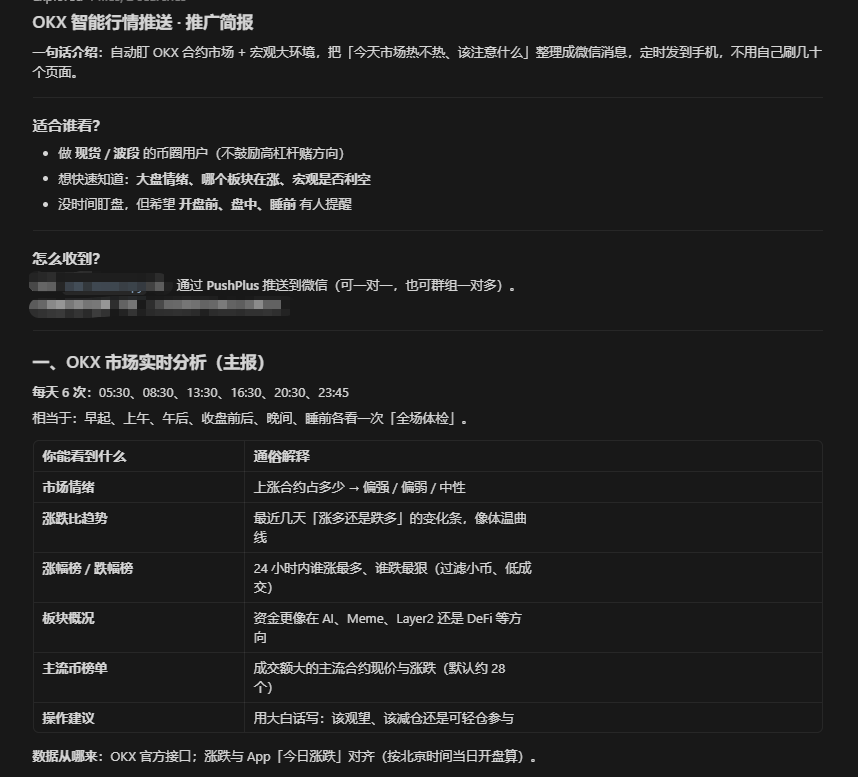The width and height of the screenshot is (858, 777).
Task: Click the heading '一、OKX 市场实时分析（主报）'
Action: [x=148, y=362]
